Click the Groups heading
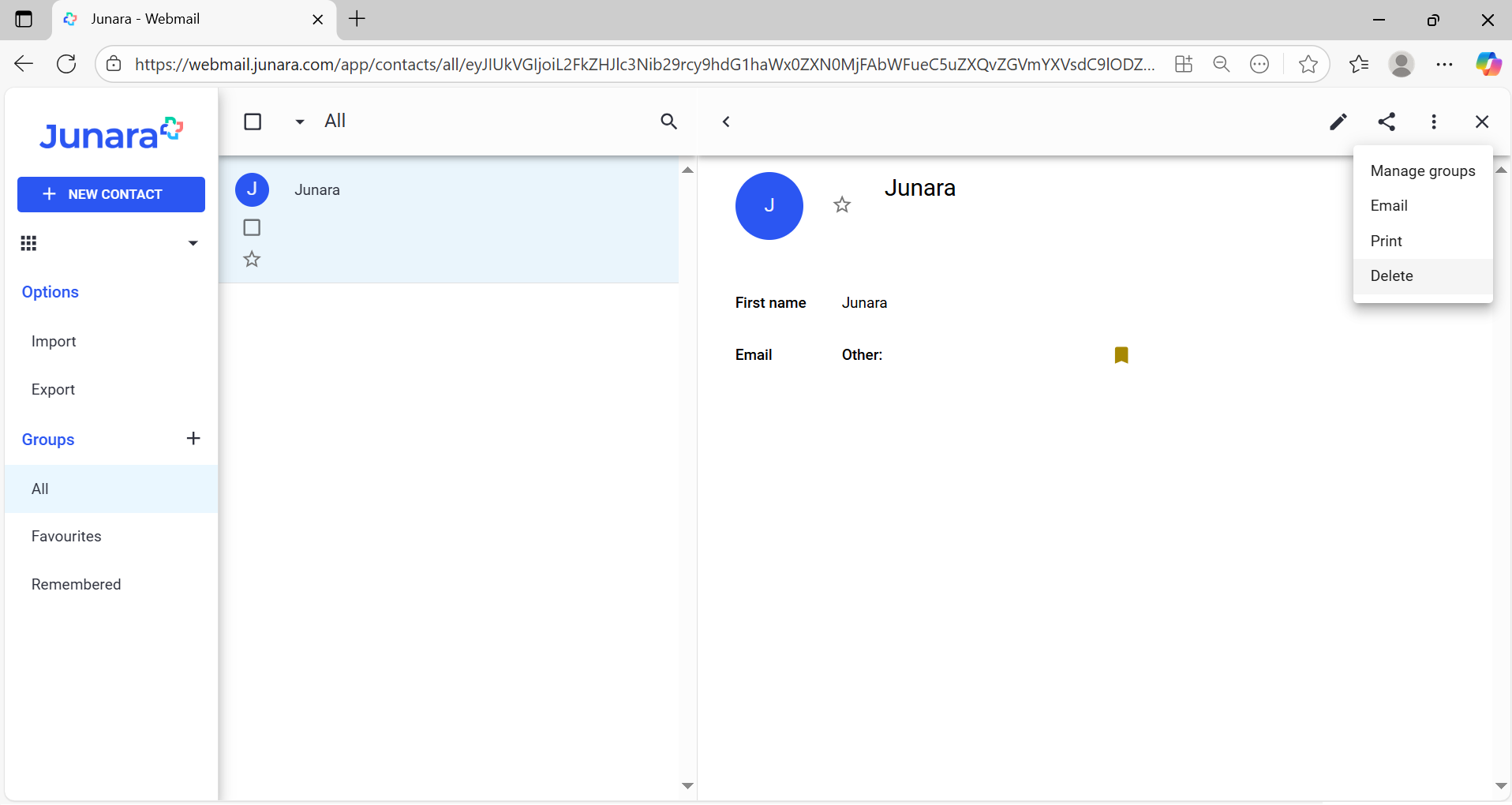The height and width of the screenshot is (805, 1512). tap(48, 440)
